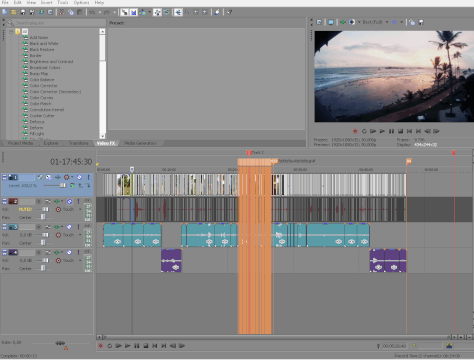Paste from clipboard toolbar icon
The image size is (474, 360).
click(x=80, y=12)
